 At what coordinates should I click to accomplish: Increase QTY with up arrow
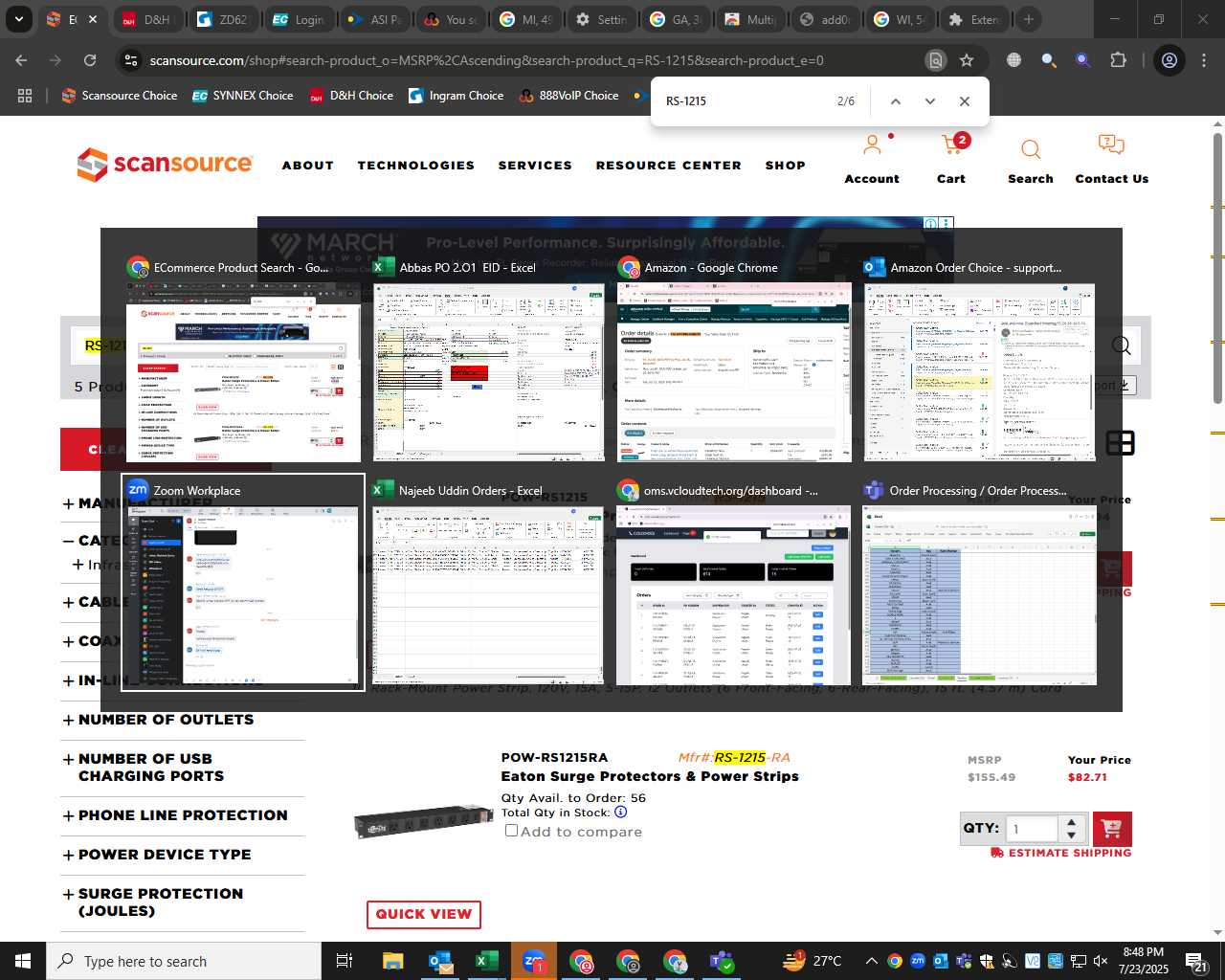[1072, 822]
